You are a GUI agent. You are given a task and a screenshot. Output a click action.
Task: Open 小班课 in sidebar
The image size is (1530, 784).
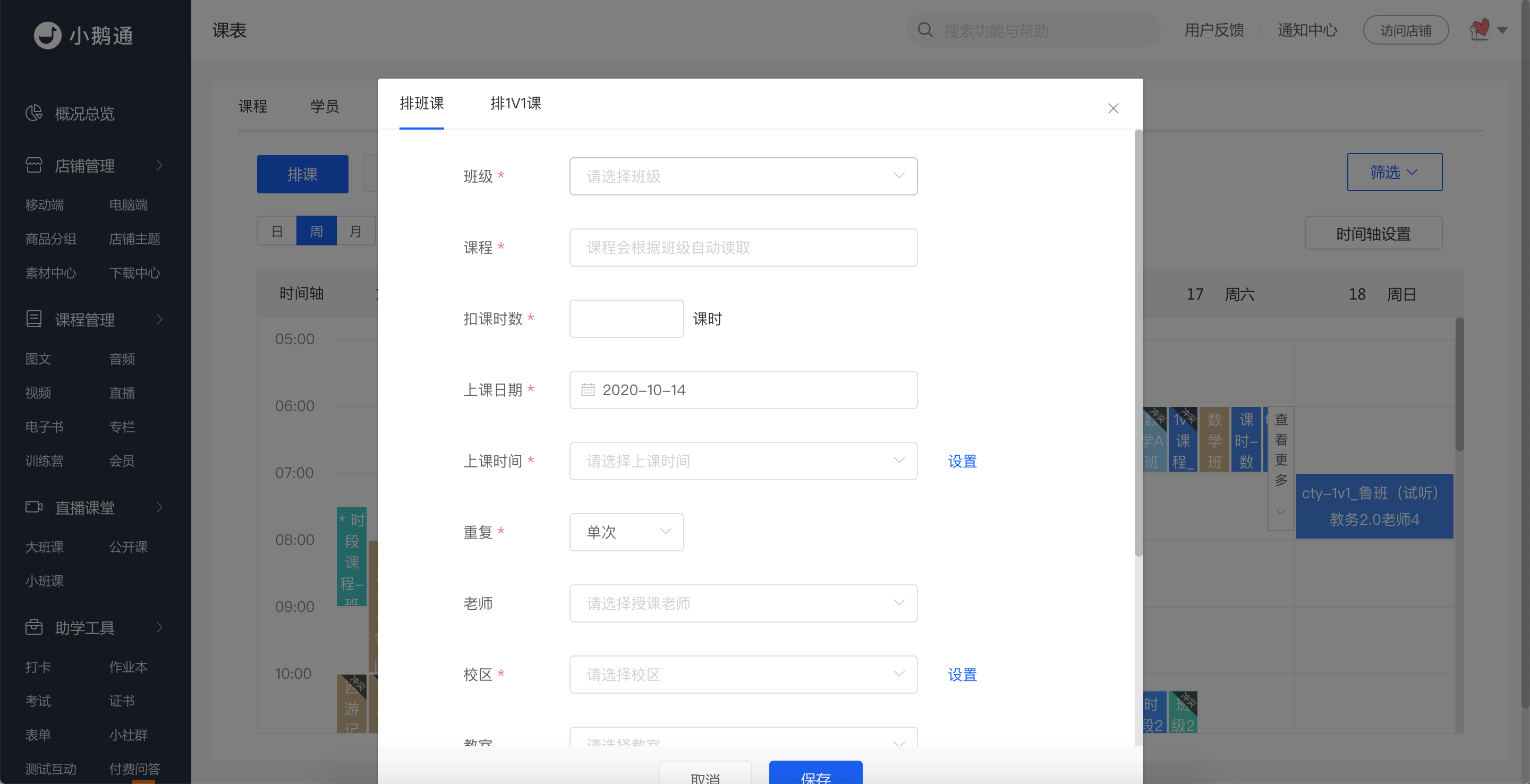[45, 581]
